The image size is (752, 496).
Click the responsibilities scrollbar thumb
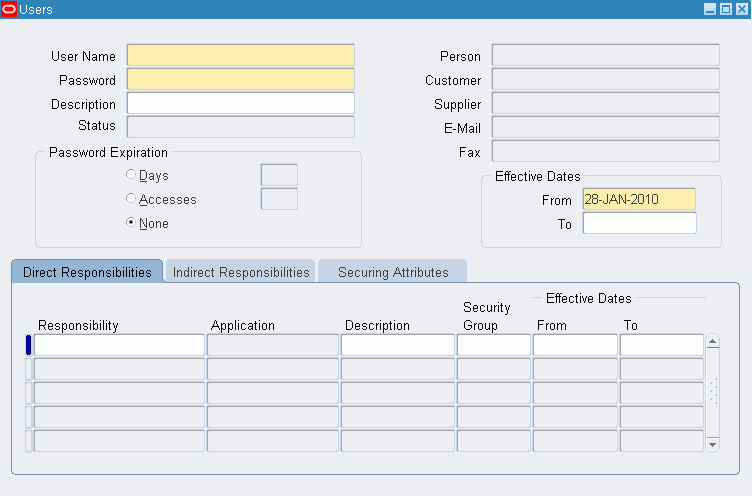pyautogui.click(x=713, y=391)
